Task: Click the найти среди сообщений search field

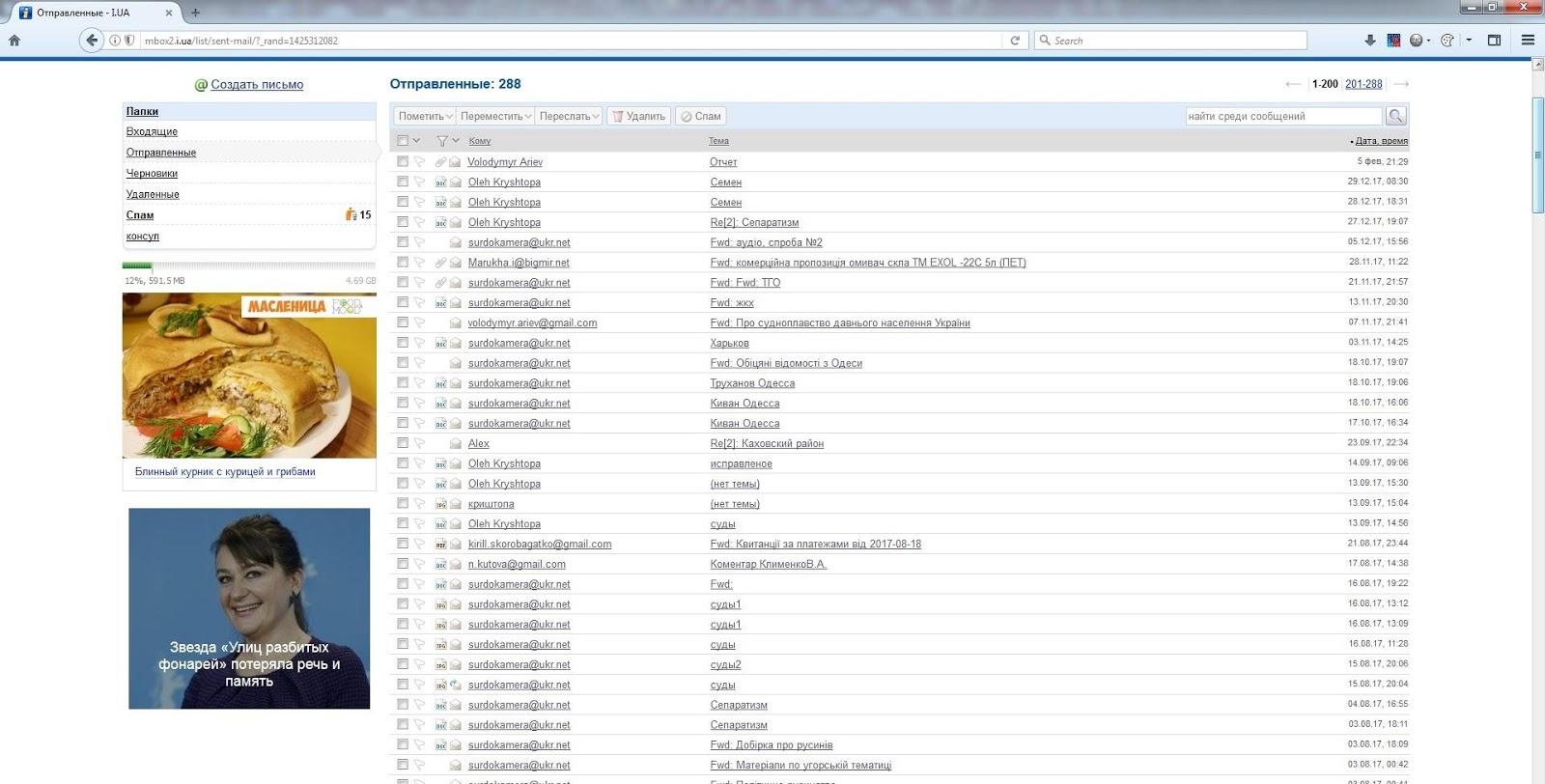Action: coord(1282,116)
